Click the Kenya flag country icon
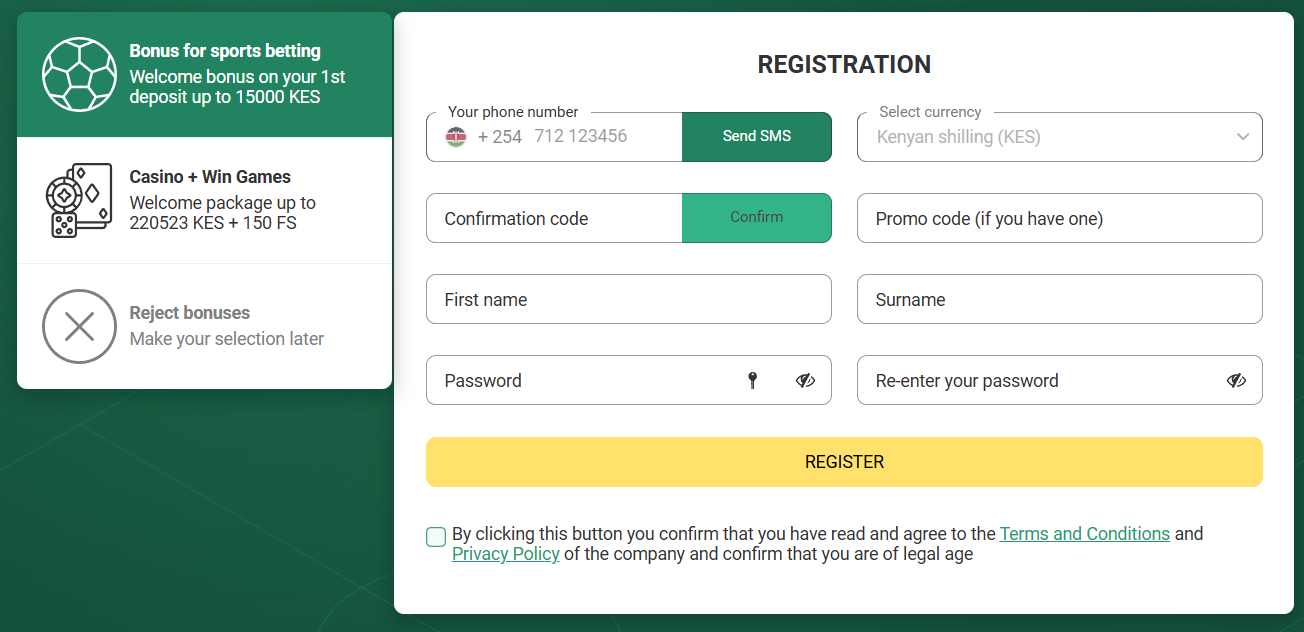 pyautogui.click(x=456, y=137)
